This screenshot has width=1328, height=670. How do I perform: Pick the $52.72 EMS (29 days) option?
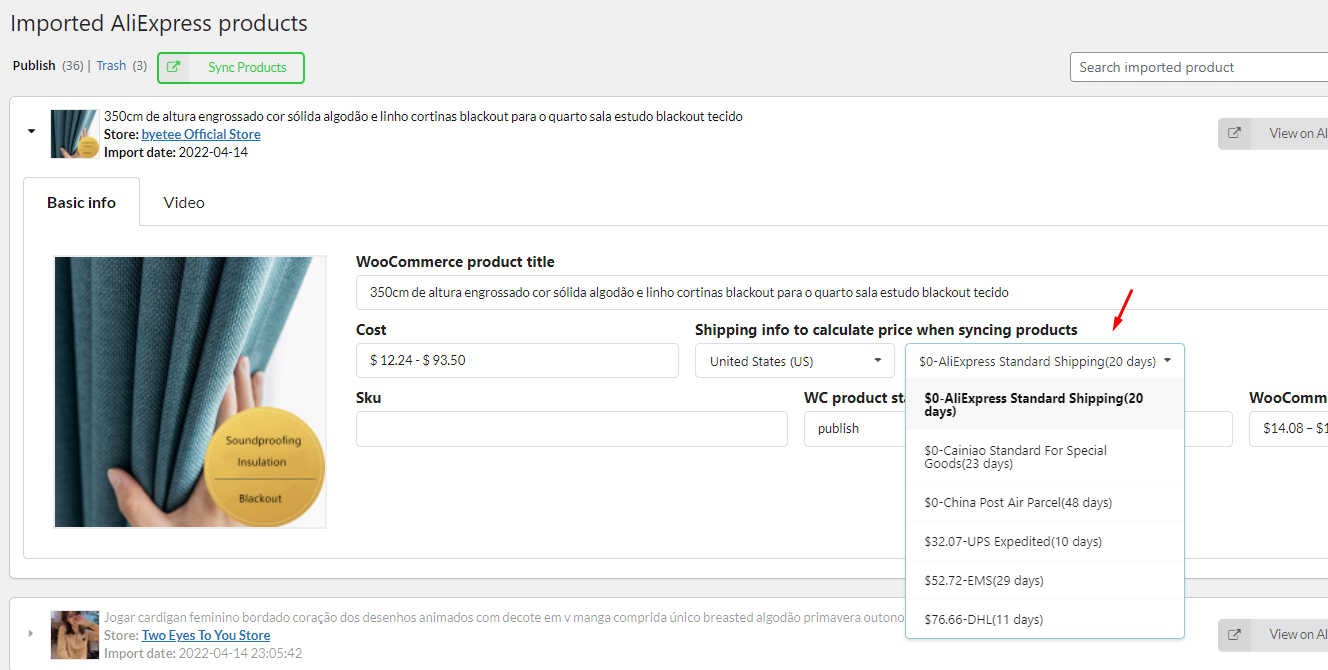click(1045, 580)
